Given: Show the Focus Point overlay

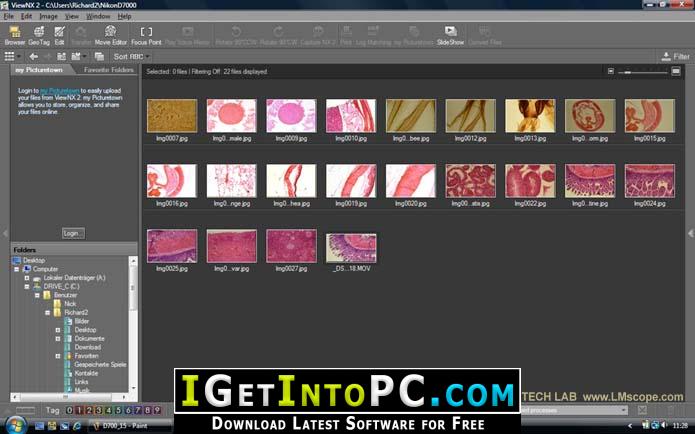Looking at the screenshot, I should point(146,35).
